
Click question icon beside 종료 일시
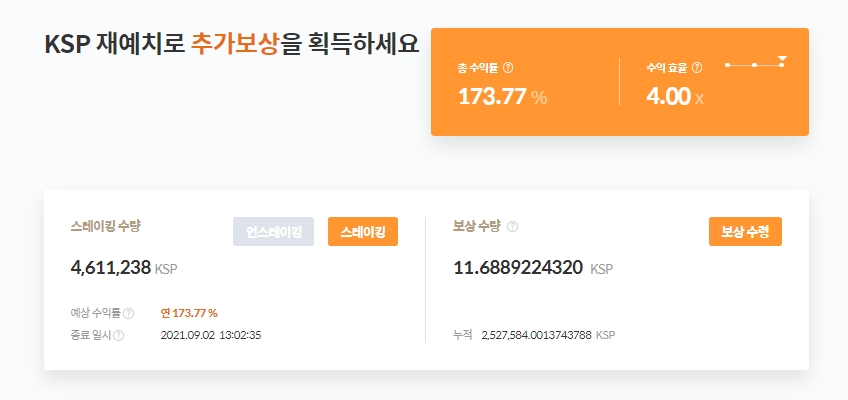(119, 335)
